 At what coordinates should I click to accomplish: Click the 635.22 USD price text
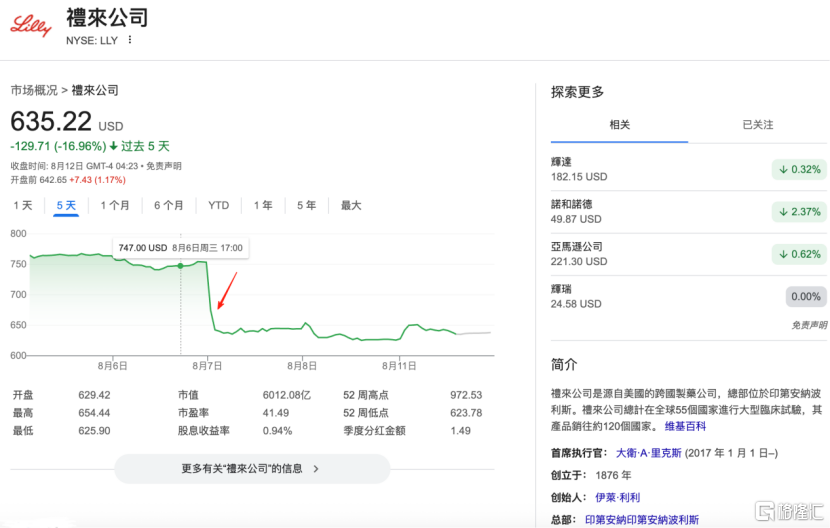(67, 122)
